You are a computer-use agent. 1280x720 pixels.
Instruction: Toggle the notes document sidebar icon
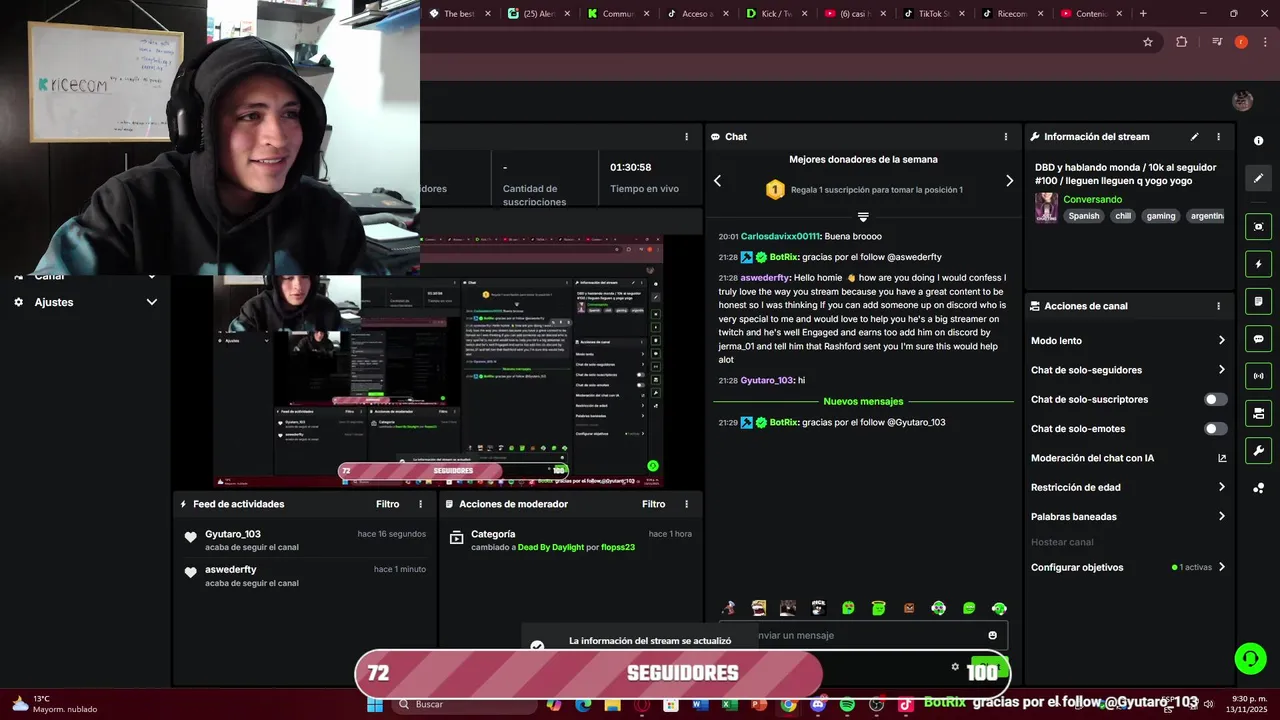(x=1258, y=301)
